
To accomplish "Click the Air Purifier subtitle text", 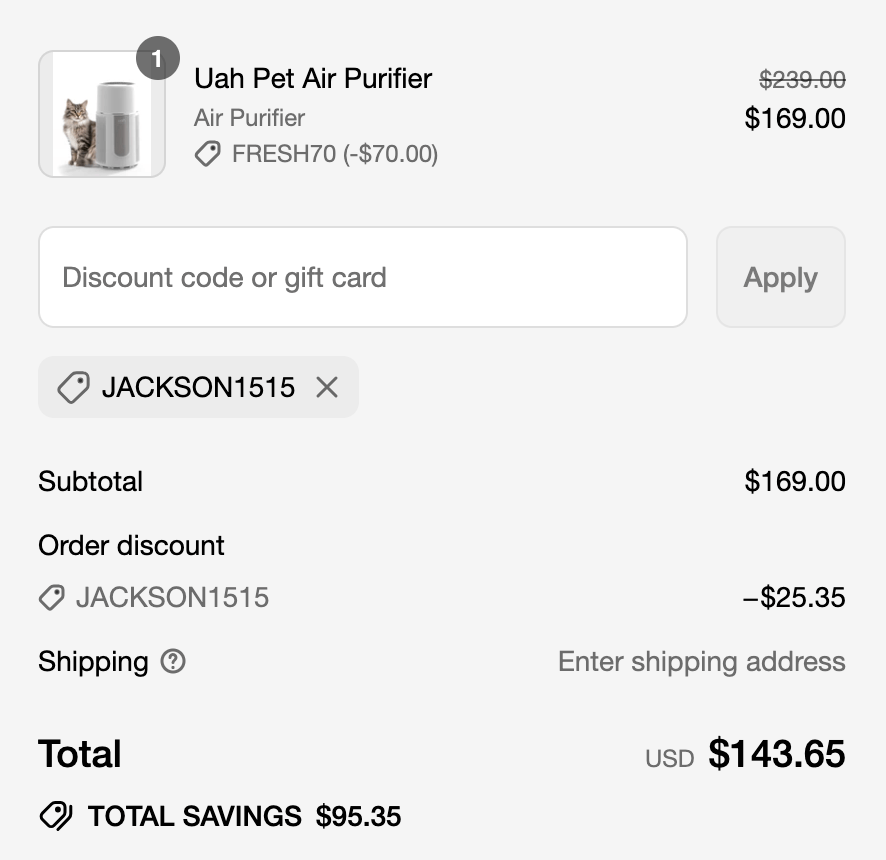I will point(249,118).
